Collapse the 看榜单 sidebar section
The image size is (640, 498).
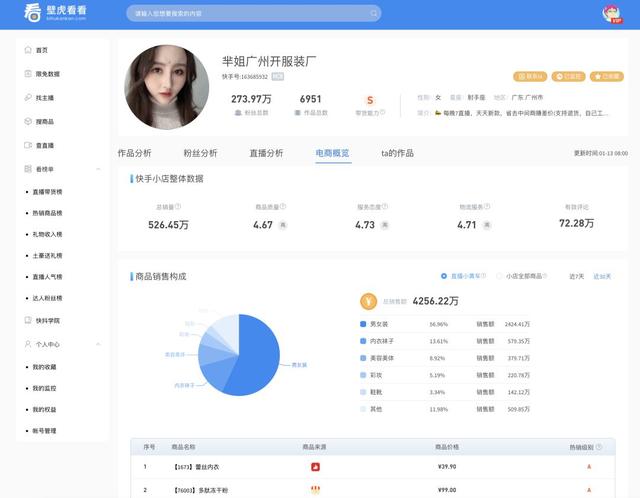pos(98,169)
